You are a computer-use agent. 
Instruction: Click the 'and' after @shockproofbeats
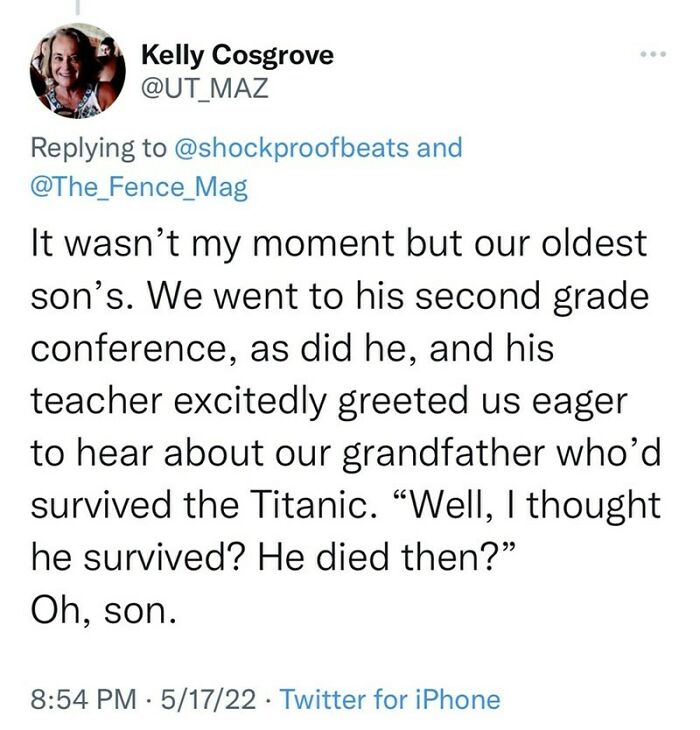pos(439,149)
